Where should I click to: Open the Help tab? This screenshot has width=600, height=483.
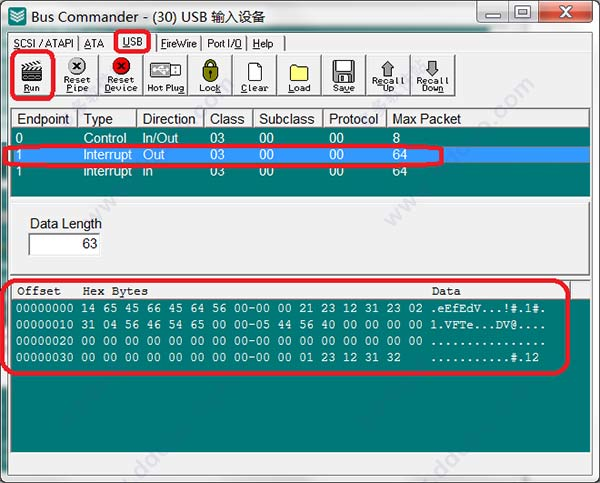tap(263, 44)
